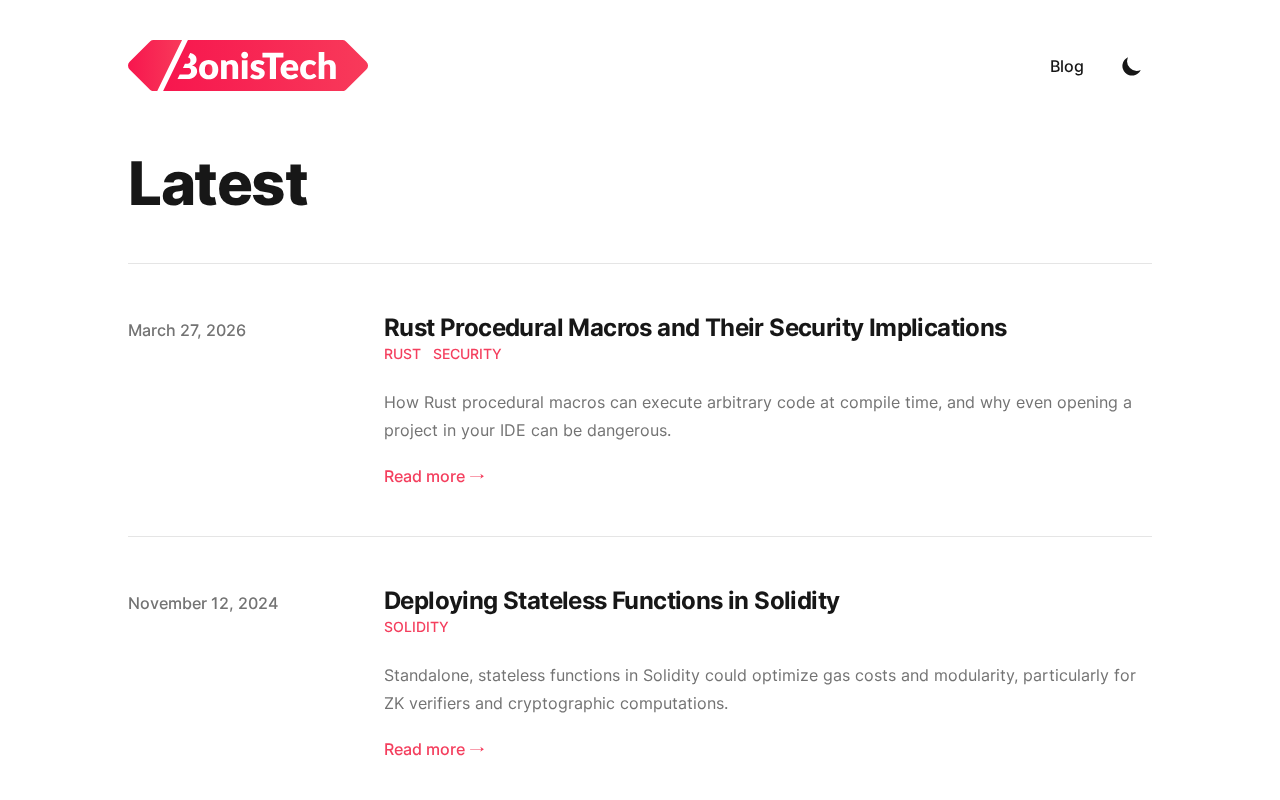Click Read more under the Solidity post
Screen dimensions: 1280x800
pos(424,750)
